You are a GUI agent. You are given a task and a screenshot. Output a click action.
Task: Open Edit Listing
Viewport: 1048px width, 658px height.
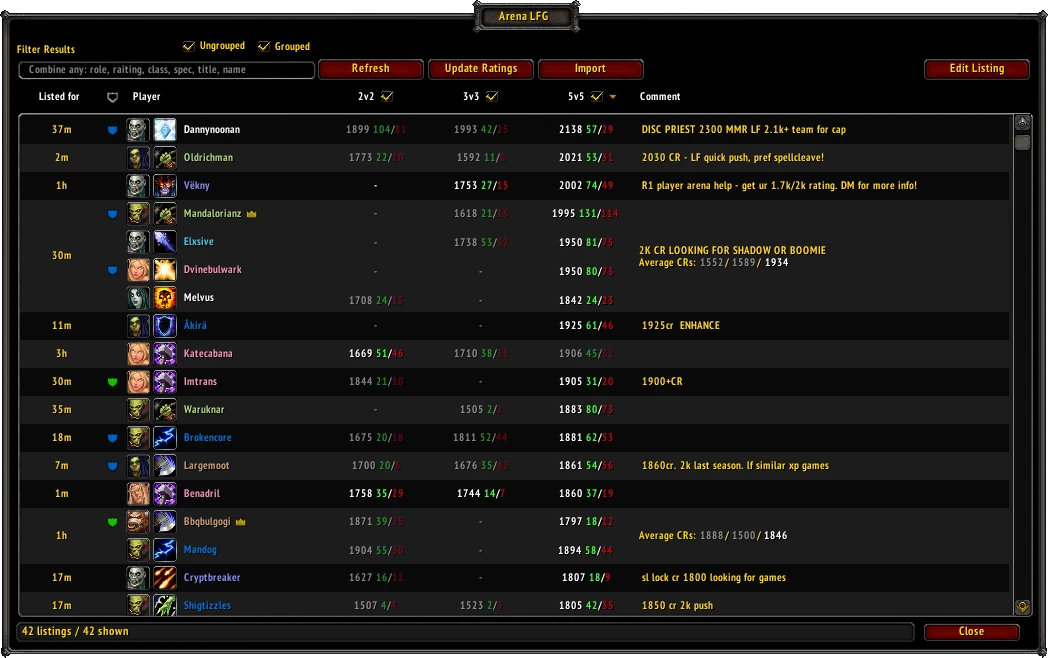[976, 69]
